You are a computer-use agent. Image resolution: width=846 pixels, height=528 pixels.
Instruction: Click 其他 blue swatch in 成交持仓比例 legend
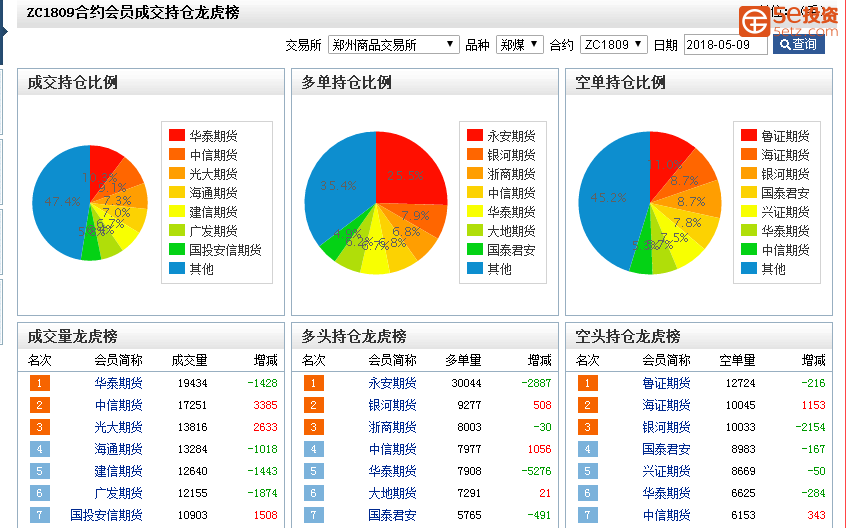click(x=177, y=268)
